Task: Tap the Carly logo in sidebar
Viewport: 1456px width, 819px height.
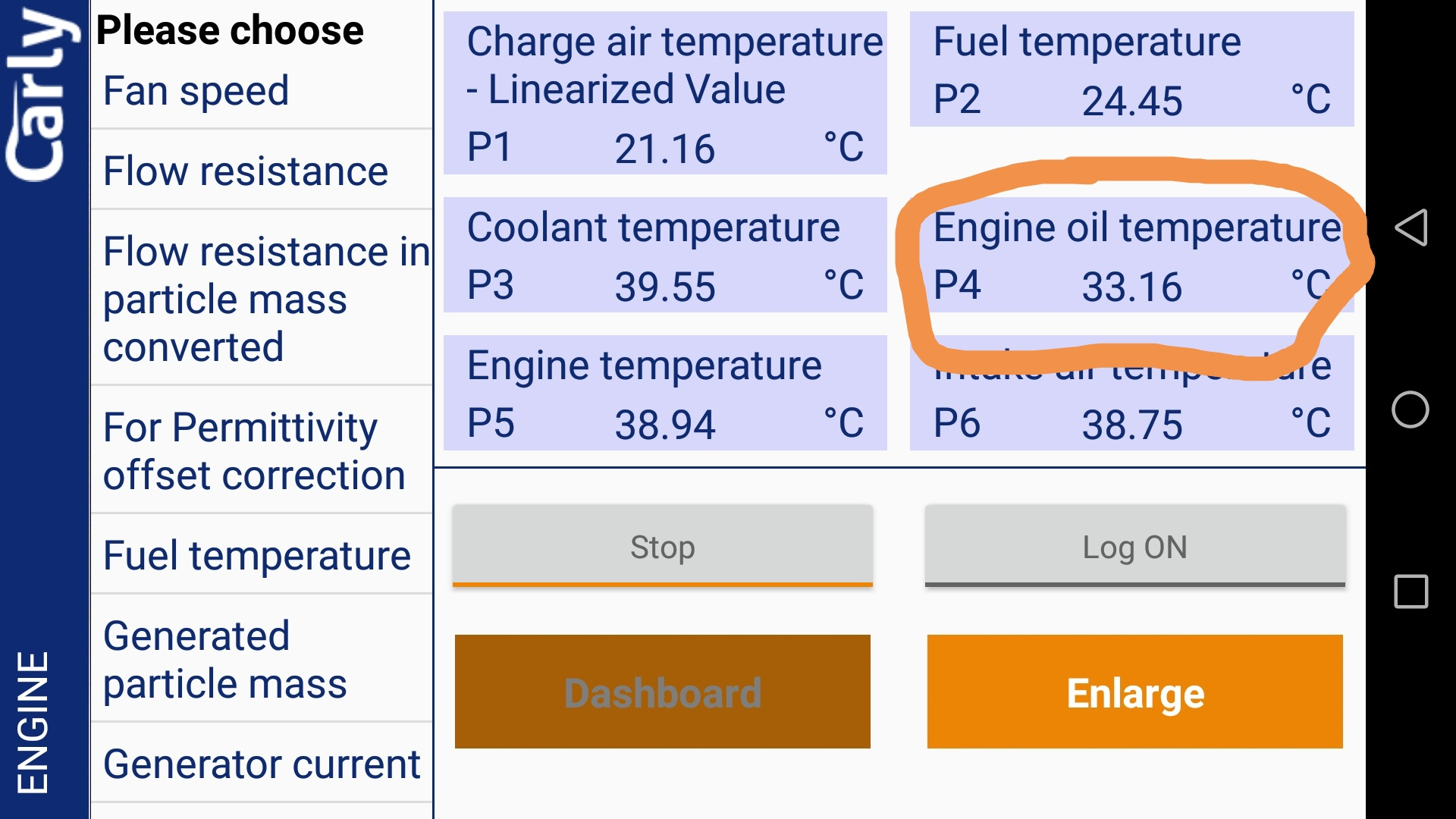Action: tap(42, 95)
